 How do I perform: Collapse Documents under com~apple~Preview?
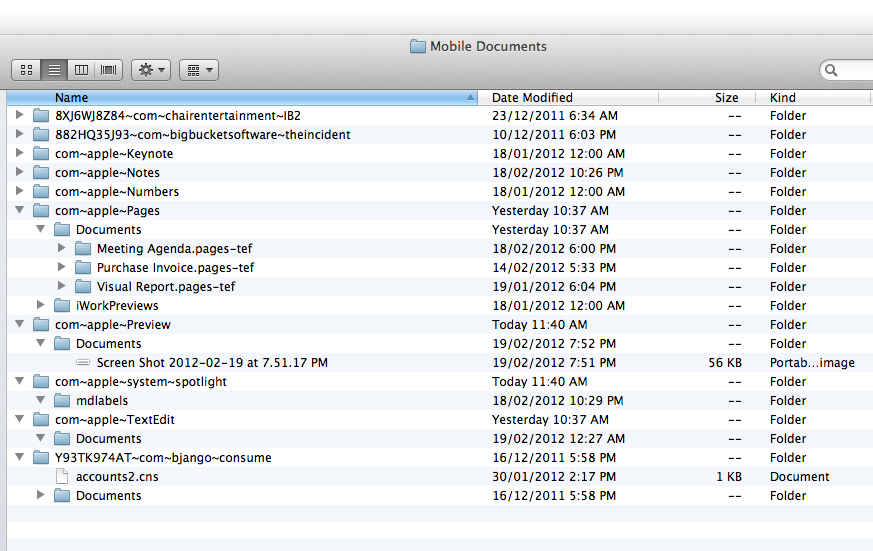[41, 343]
